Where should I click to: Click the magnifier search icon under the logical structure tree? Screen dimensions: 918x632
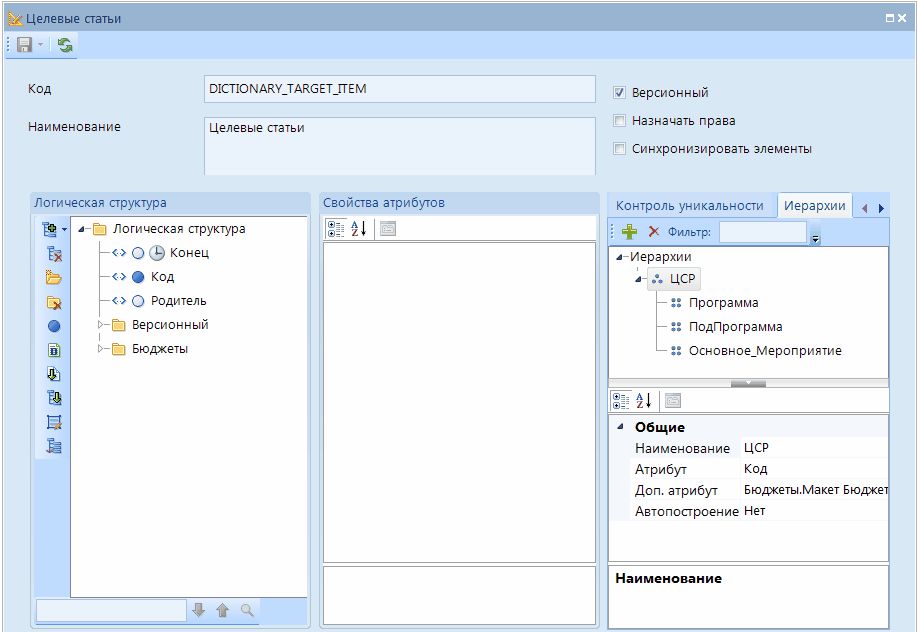coord(247,610)
